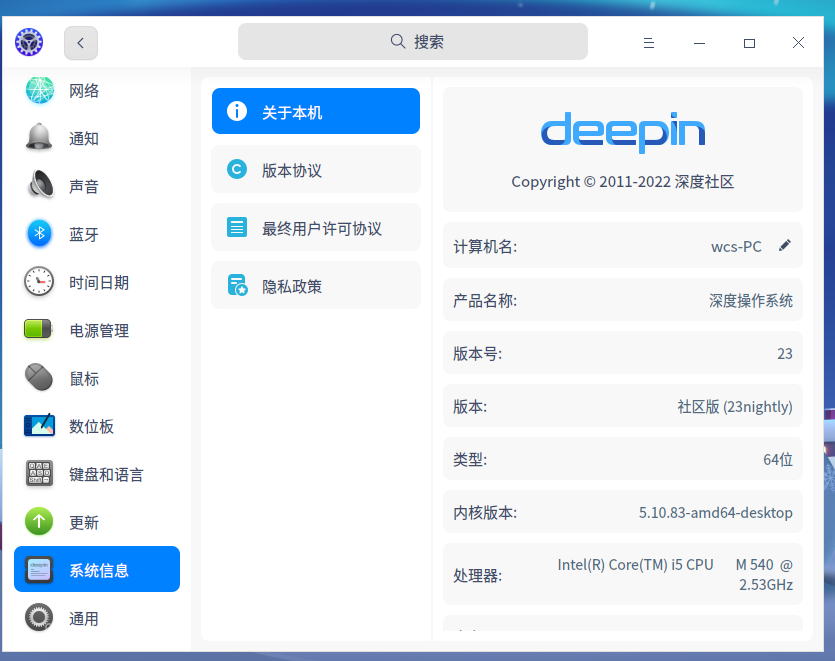
Task: View 隐私政策 (Privacy Policy)
Action: tap(315, 285)
